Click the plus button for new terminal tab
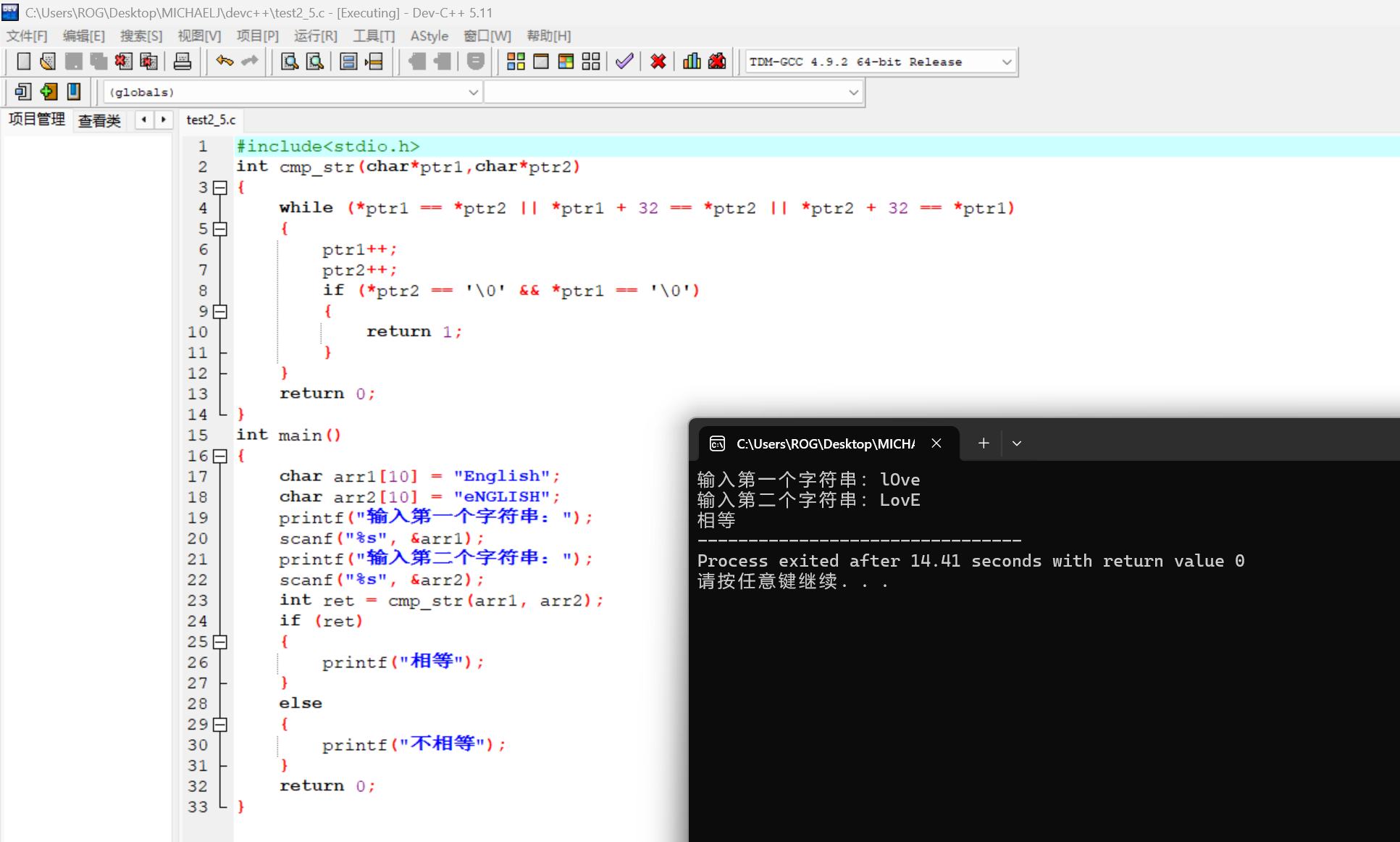This screenshot has width=1400, height=842. (x=983, y=443)
